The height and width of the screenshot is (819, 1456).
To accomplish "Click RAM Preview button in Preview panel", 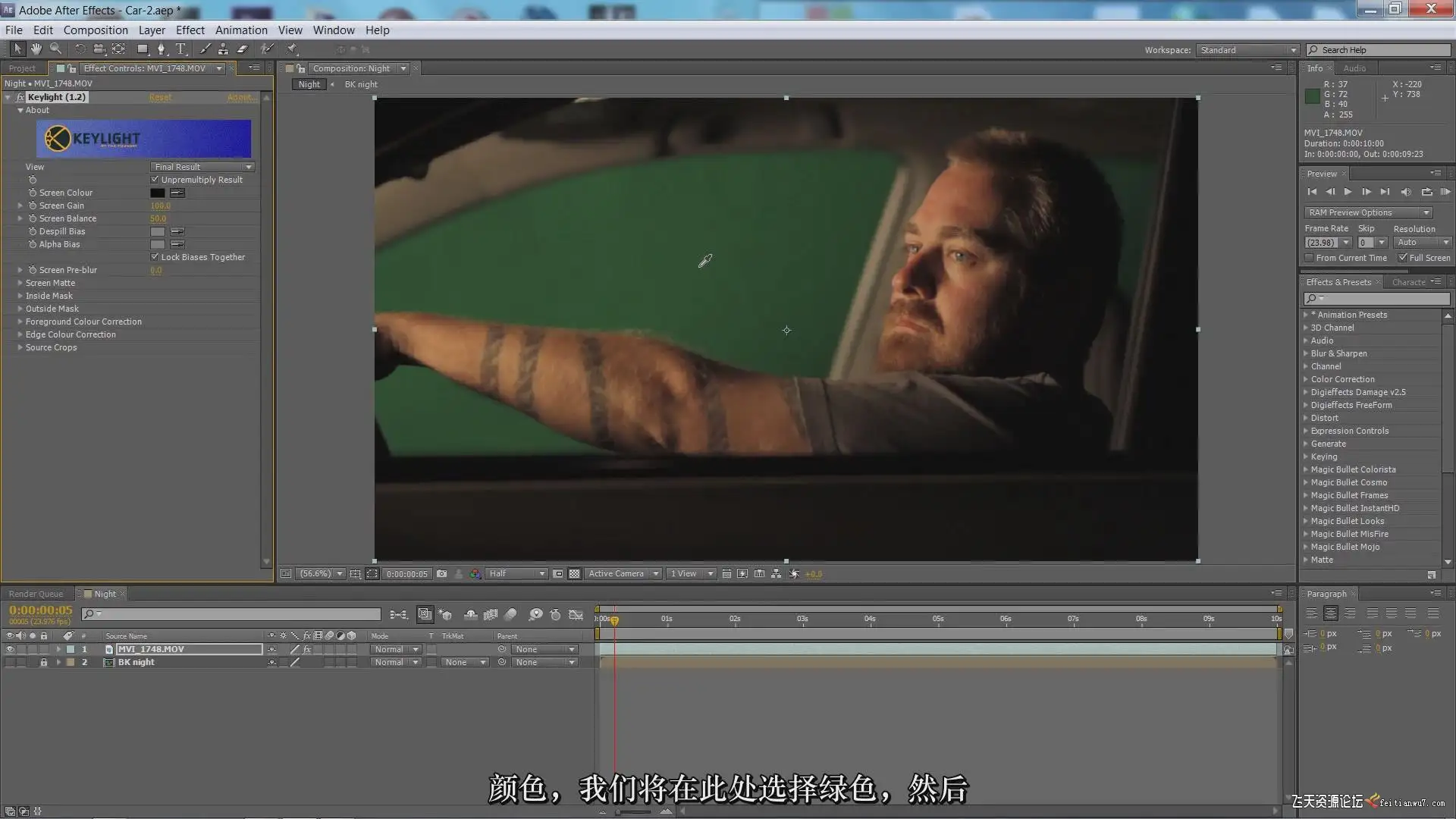I will click(1445, 192).
